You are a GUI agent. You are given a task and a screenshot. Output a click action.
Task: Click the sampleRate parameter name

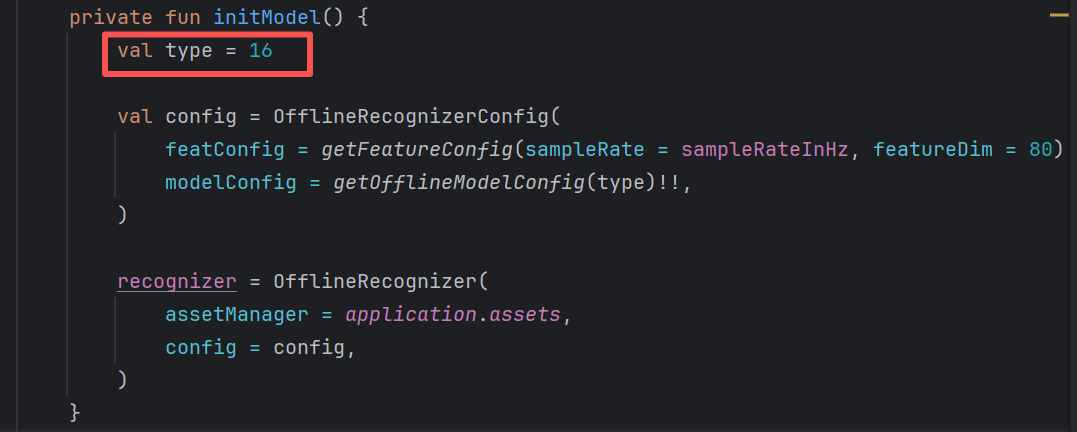pos(585,149)
